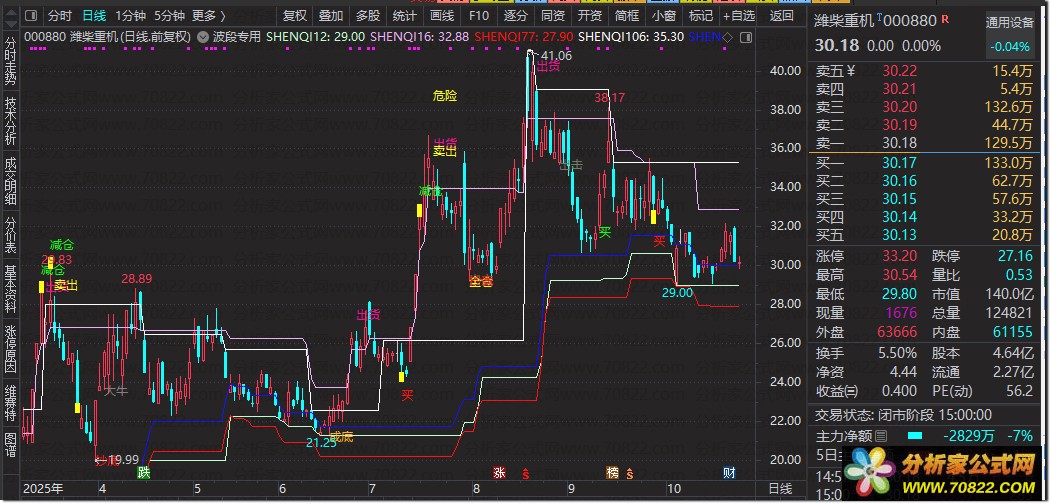Click the ¥ icon beside 卖五
The height and width of the screenshot is (504, 1052).
click(x=851, y=70)
